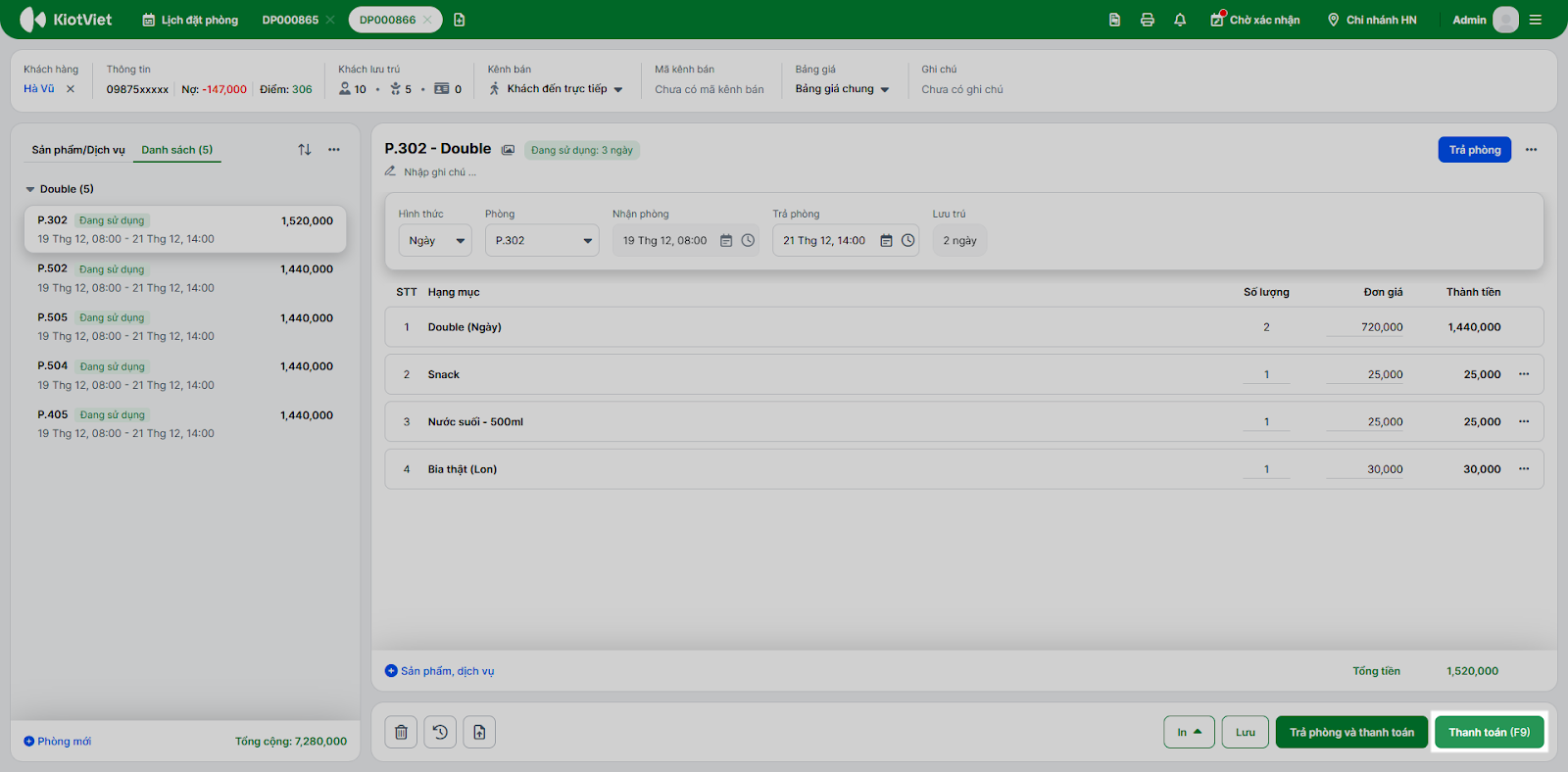Open the check-in date calendar icon
This screenshot has width=1568, height=772.
point(726,241)
